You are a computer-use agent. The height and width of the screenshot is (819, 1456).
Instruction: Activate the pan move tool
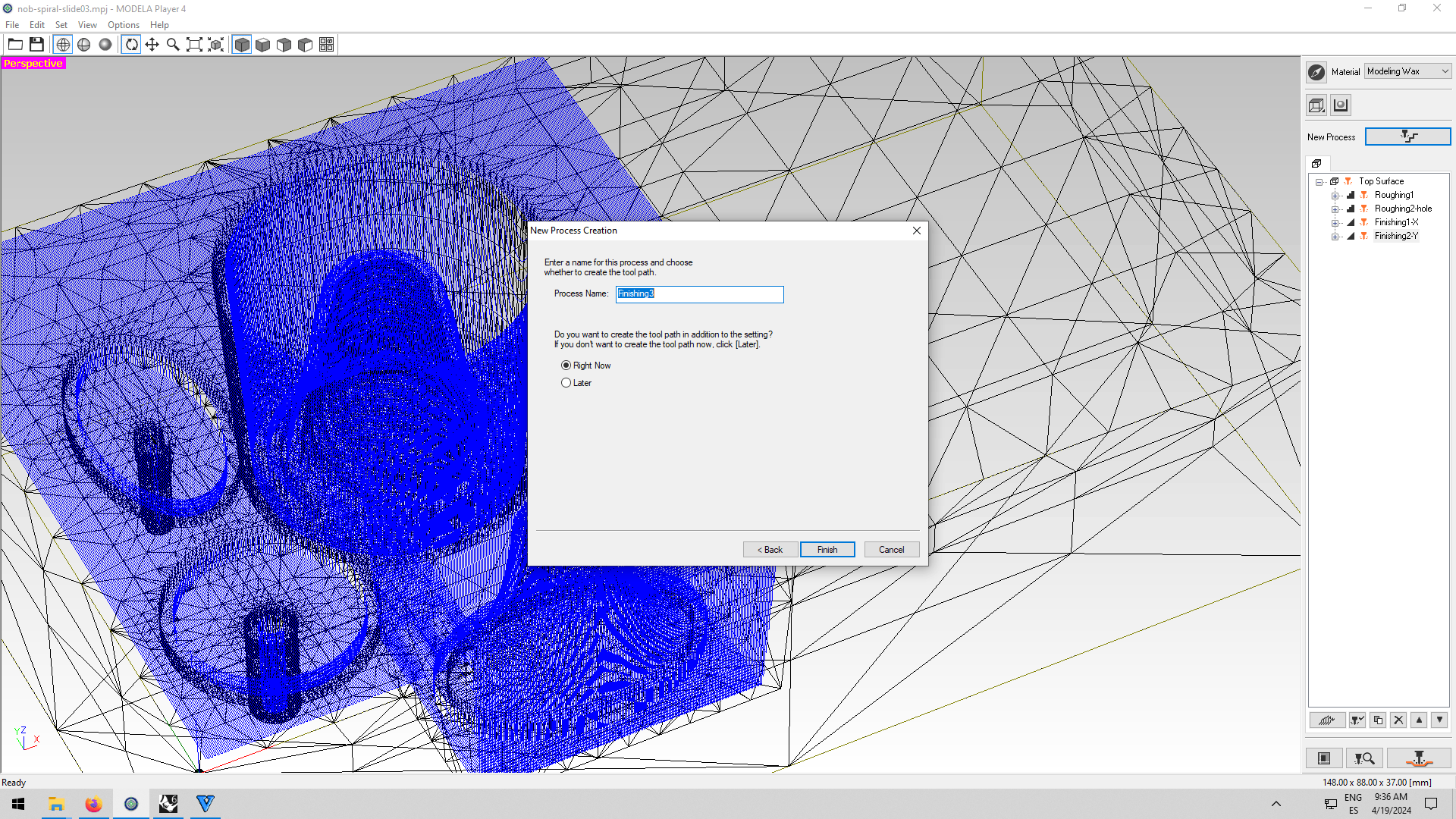[152, 45]
